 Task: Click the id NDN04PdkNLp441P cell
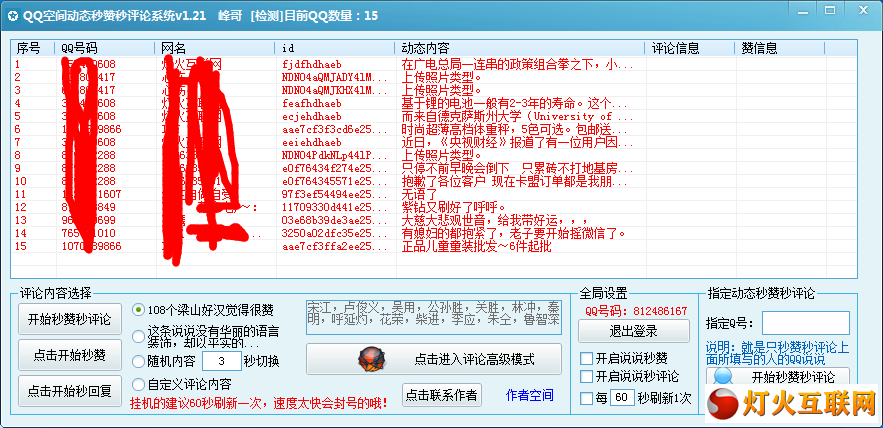tap(335, 155)
